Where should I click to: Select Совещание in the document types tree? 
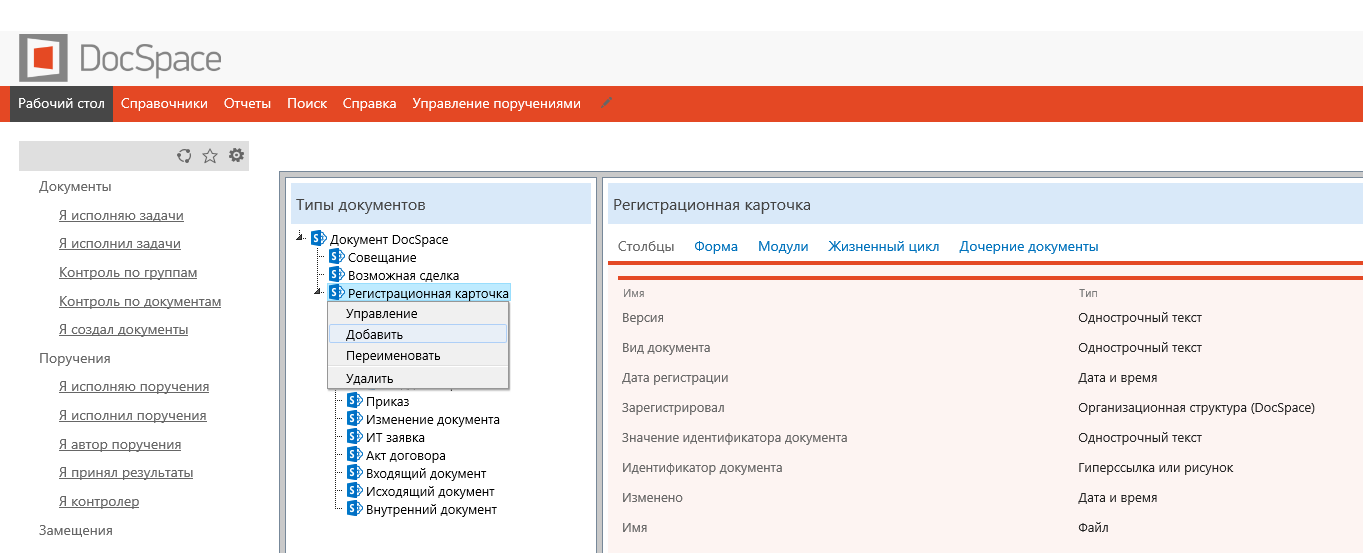pos(382,257)
